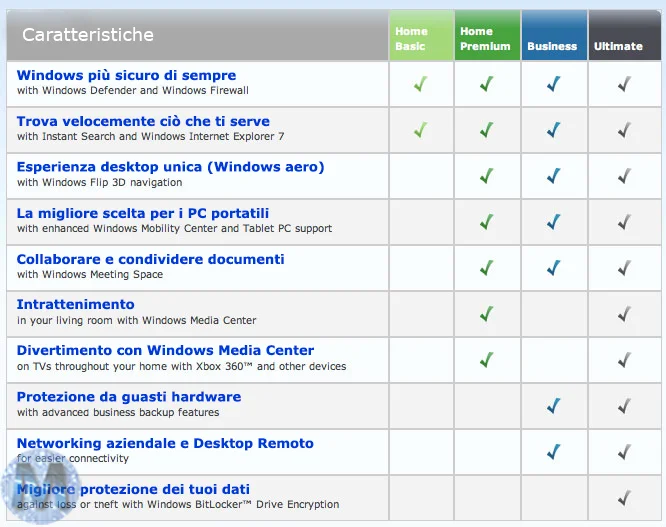Open 'Networking aziendale e Desktop Remoto' link

165,443
